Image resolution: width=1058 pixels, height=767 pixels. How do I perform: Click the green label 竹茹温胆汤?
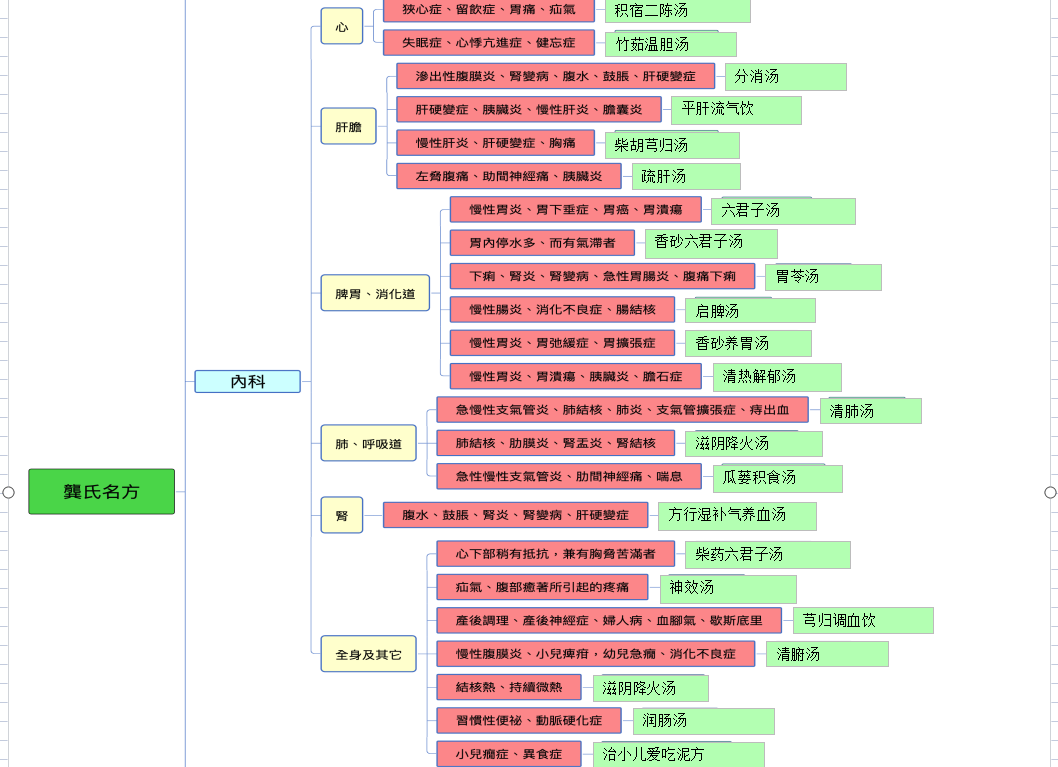(x=671, y=45)
